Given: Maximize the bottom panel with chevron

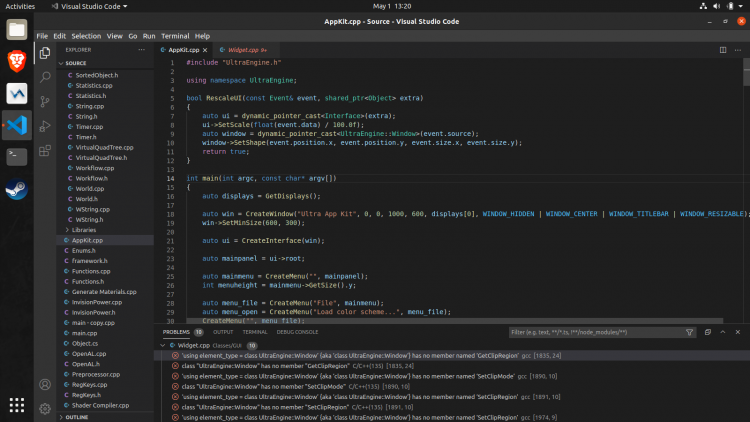Looking at the screenshot, I should pos(723,332).
